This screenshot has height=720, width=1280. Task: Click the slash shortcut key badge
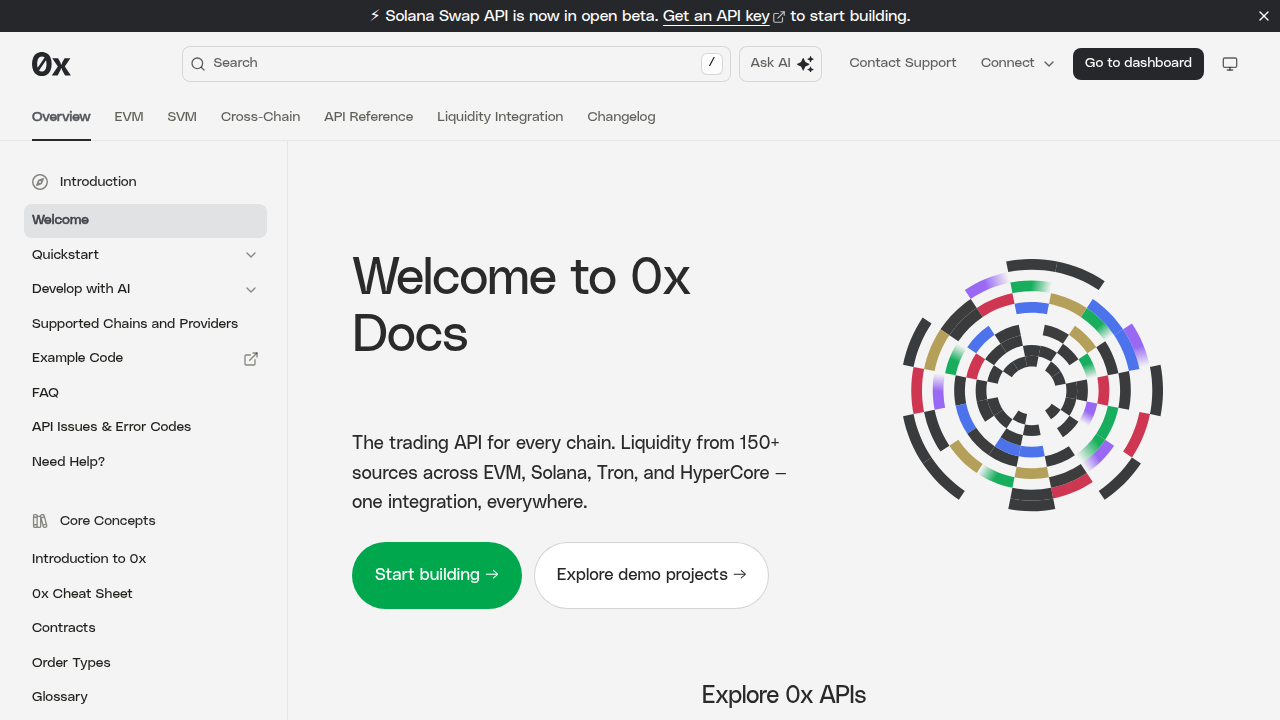point(711,63)
